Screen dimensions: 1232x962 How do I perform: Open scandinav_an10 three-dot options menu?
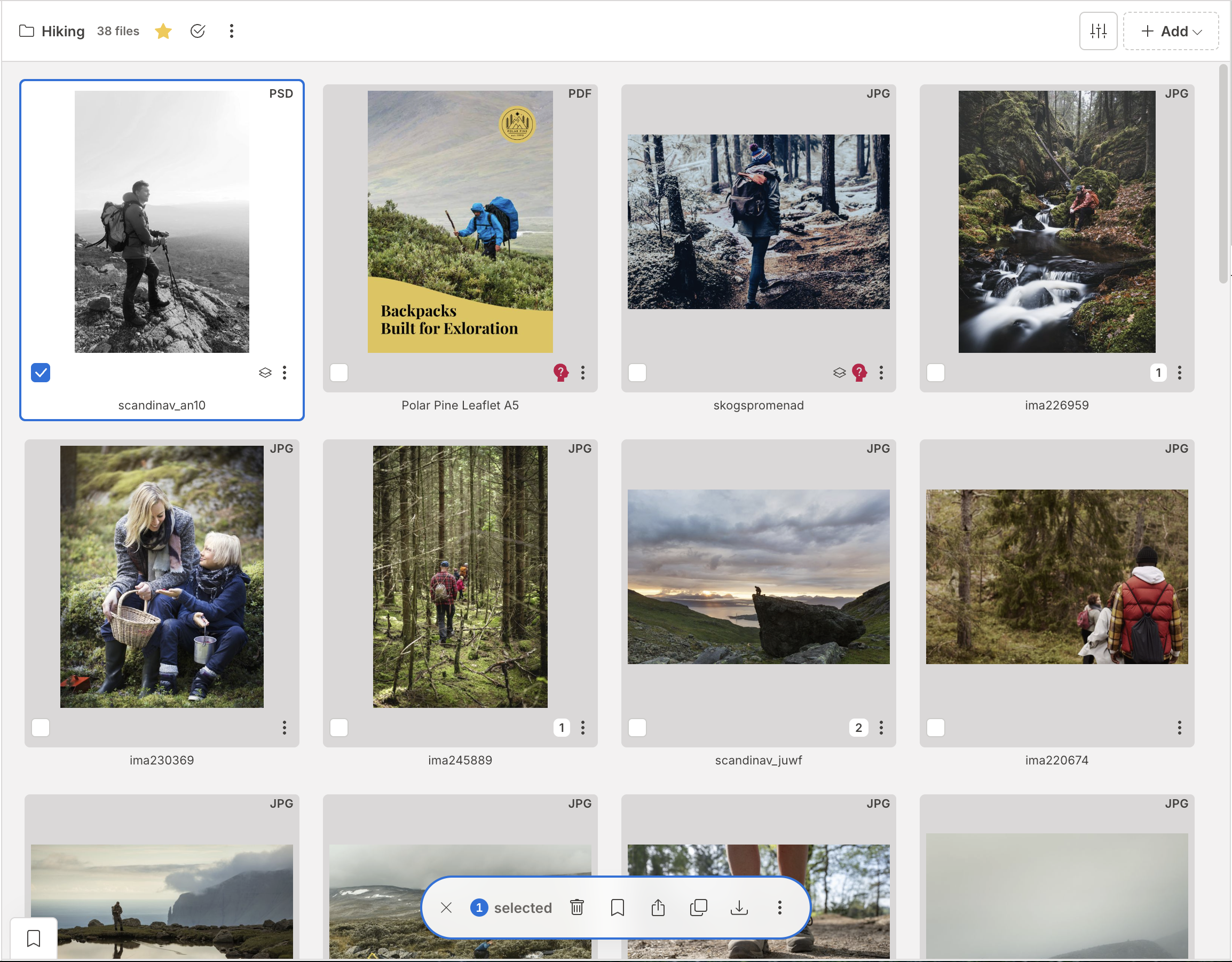tap(285, 373)
